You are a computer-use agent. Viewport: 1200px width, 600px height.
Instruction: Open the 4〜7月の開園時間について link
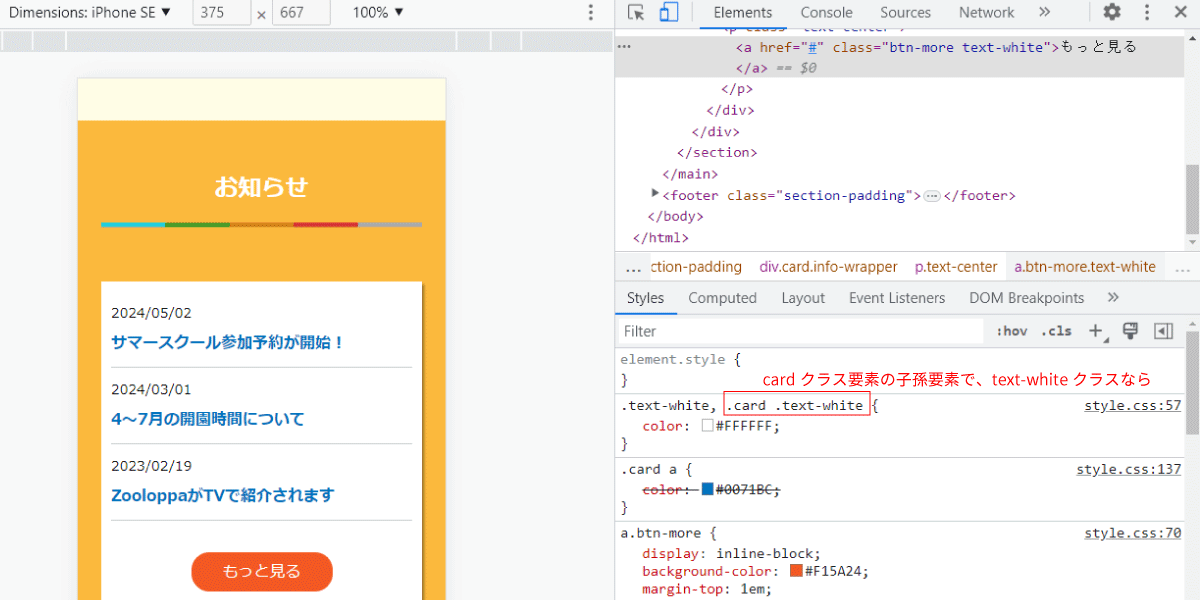(x=208, y=419)
